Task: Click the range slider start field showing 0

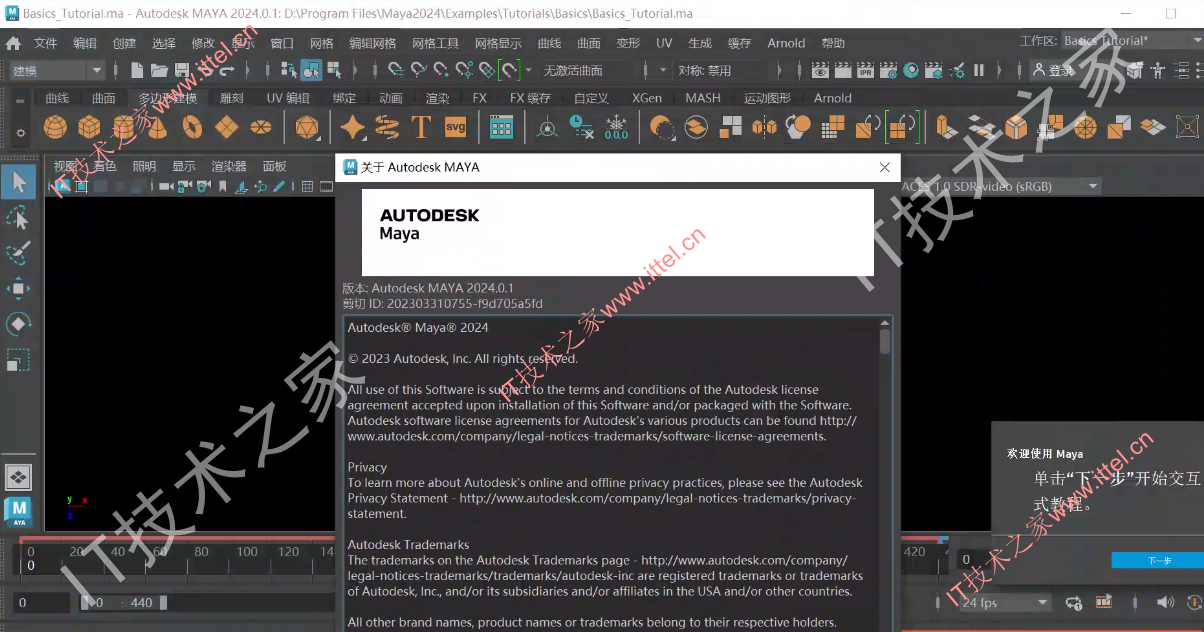Action: [x=42, y=603]
